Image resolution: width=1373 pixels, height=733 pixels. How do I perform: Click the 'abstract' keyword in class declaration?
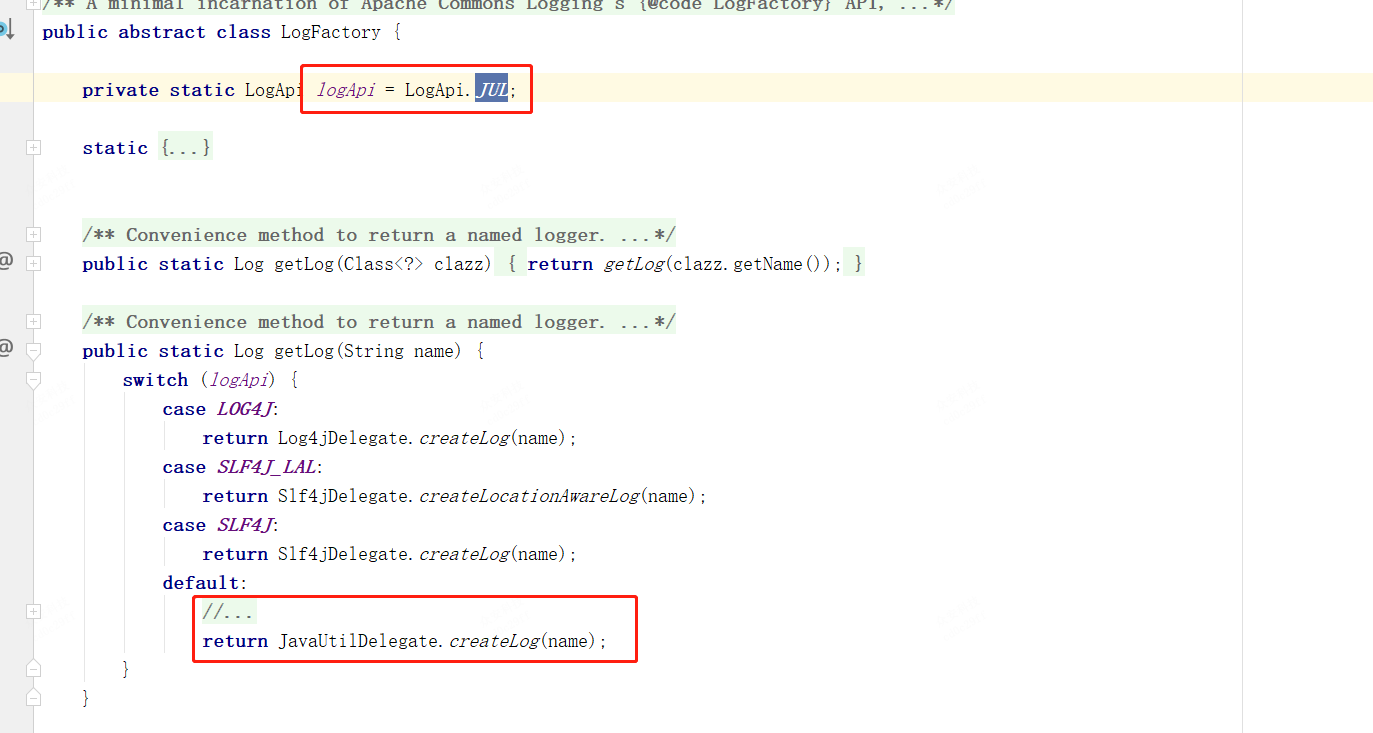(162, 32)
